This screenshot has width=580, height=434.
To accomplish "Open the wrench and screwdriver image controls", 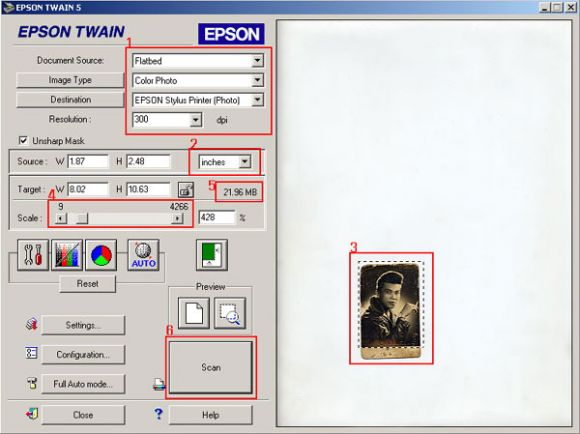I will click(33, 255).
